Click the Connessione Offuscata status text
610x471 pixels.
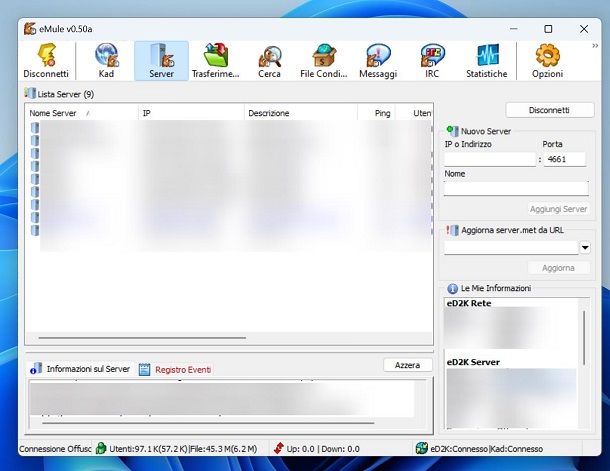coord(55,449)
